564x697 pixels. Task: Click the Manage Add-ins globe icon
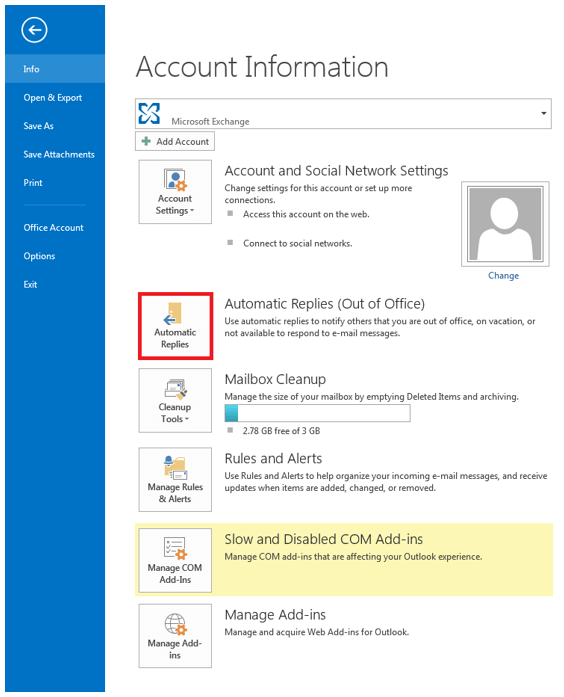[176, 624]
